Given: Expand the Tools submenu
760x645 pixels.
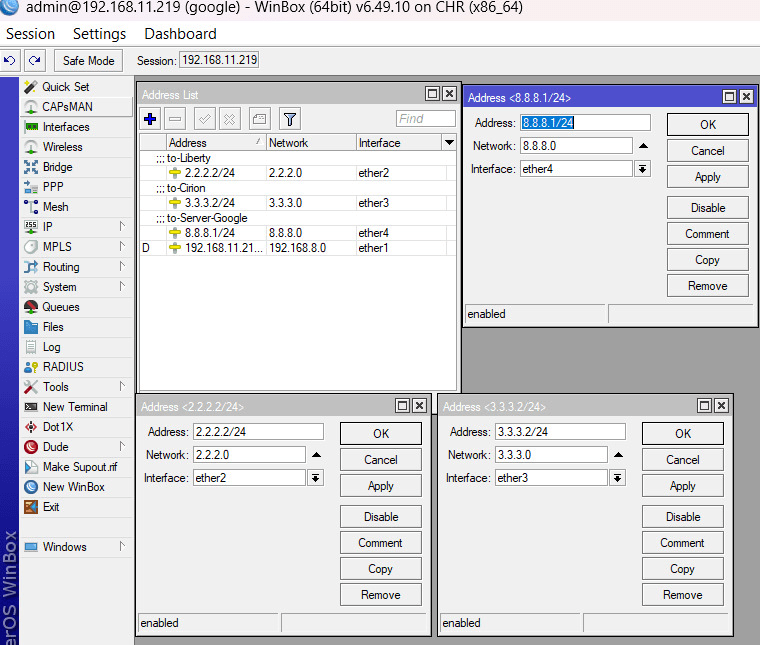Looking at the screenshot, I should [x=77, y=387].
